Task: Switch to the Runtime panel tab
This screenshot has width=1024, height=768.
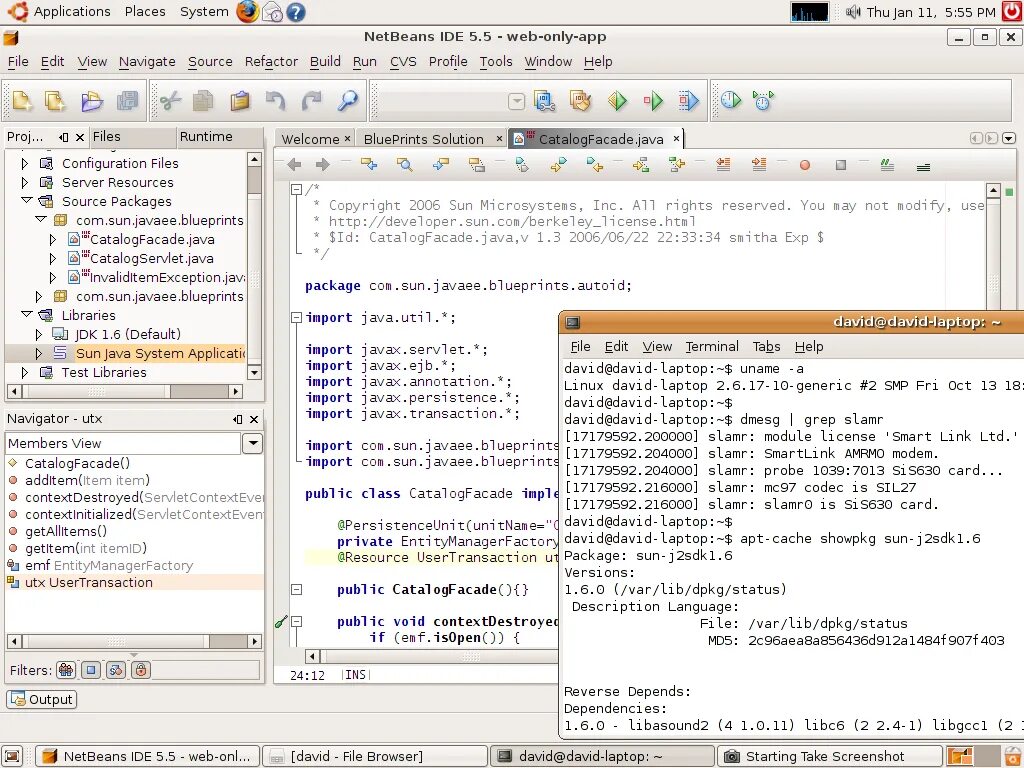Action: coord(206,136)
